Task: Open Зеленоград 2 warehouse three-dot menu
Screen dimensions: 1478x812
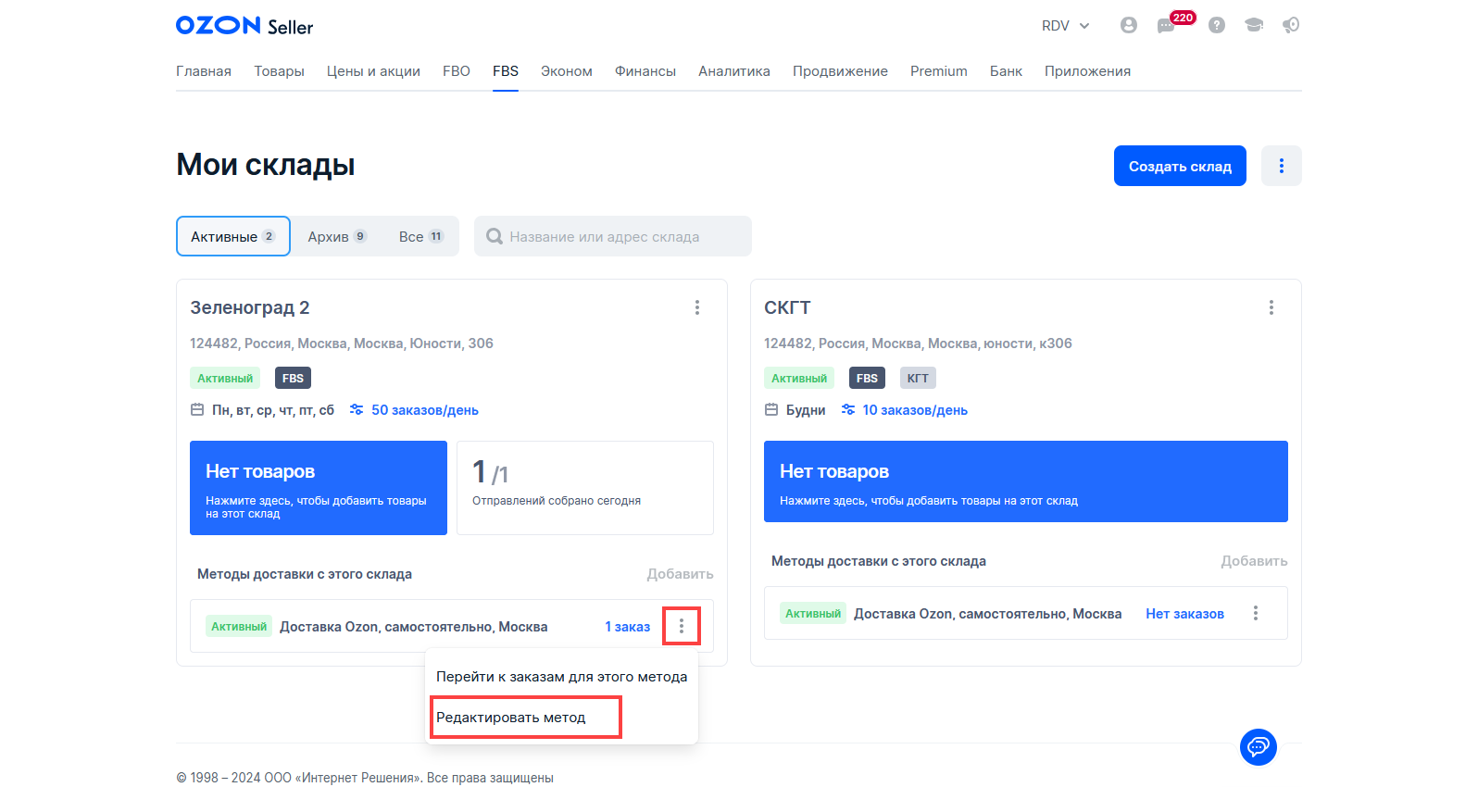Action: (697, 307)
